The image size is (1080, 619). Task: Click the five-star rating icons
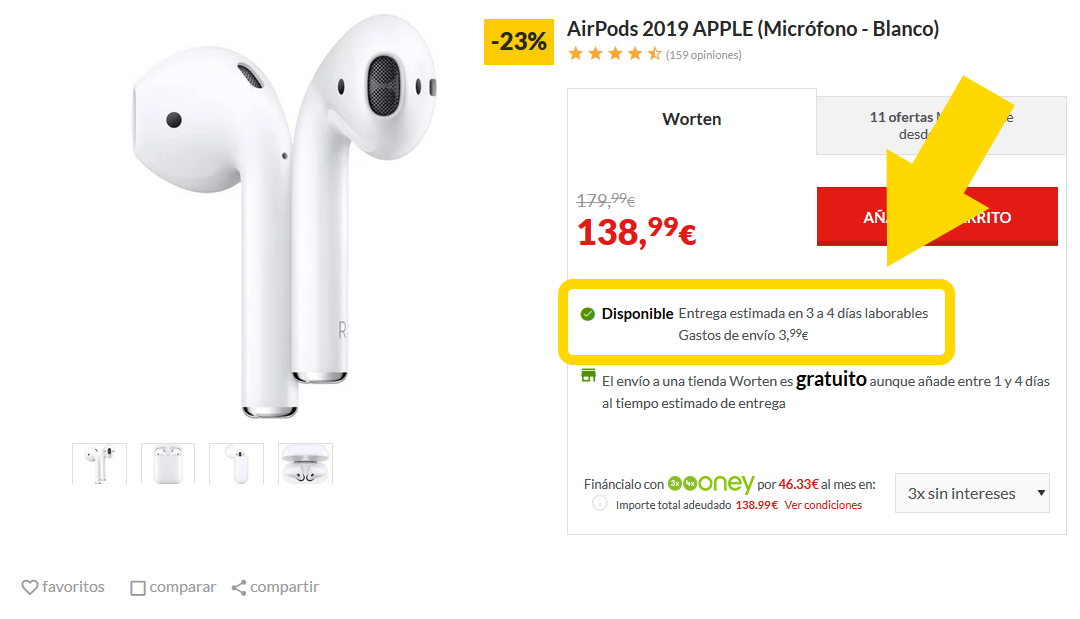tap(614, 53)
